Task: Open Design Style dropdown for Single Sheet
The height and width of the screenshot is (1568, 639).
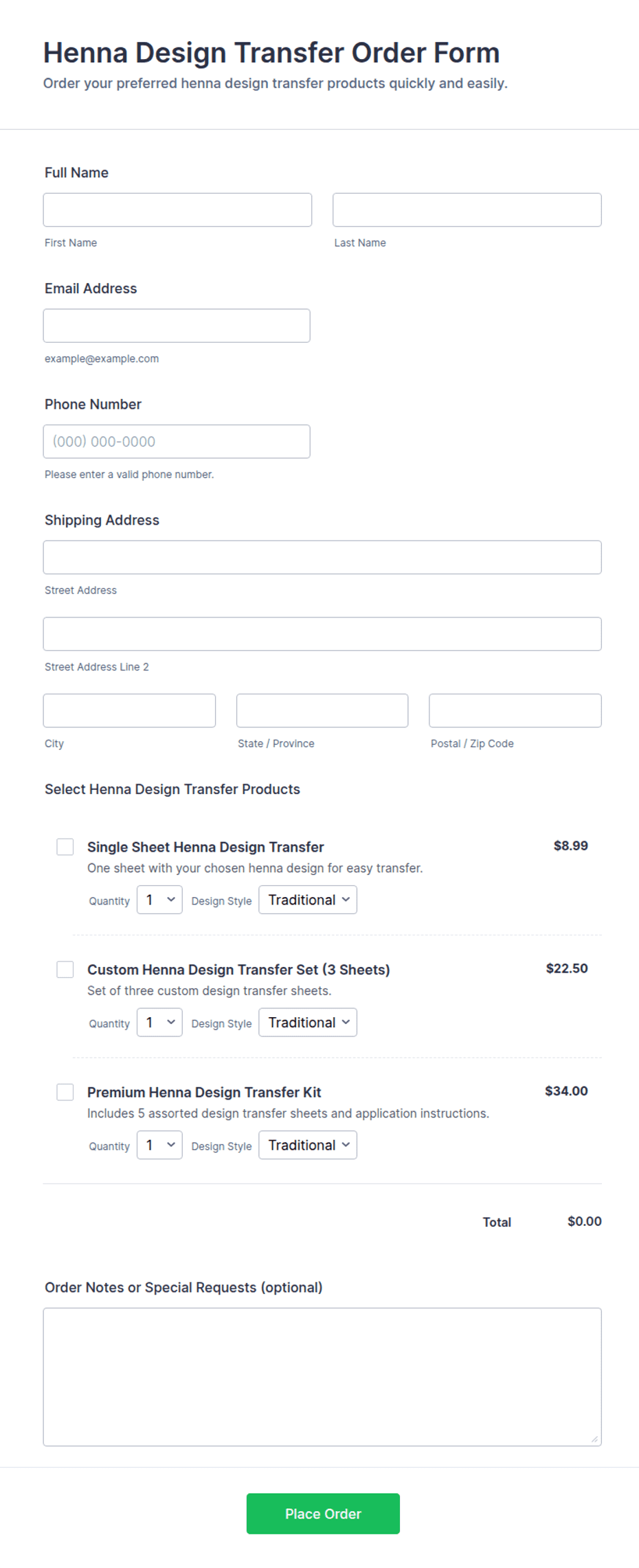Action: [x=308, y=900]
